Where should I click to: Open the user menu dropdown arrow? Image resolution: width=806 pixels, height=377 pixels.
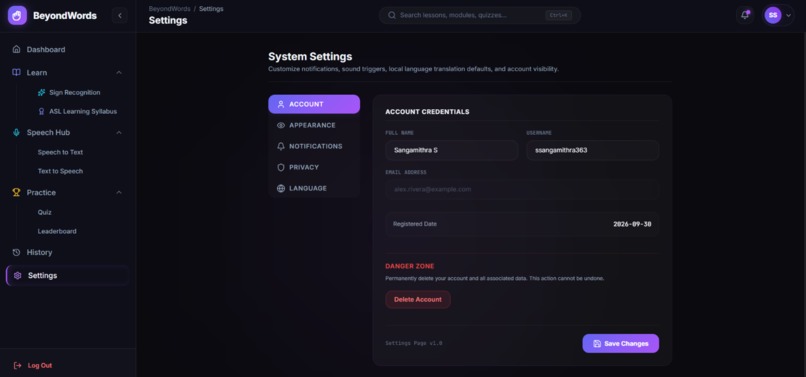(x=789, y=15)
